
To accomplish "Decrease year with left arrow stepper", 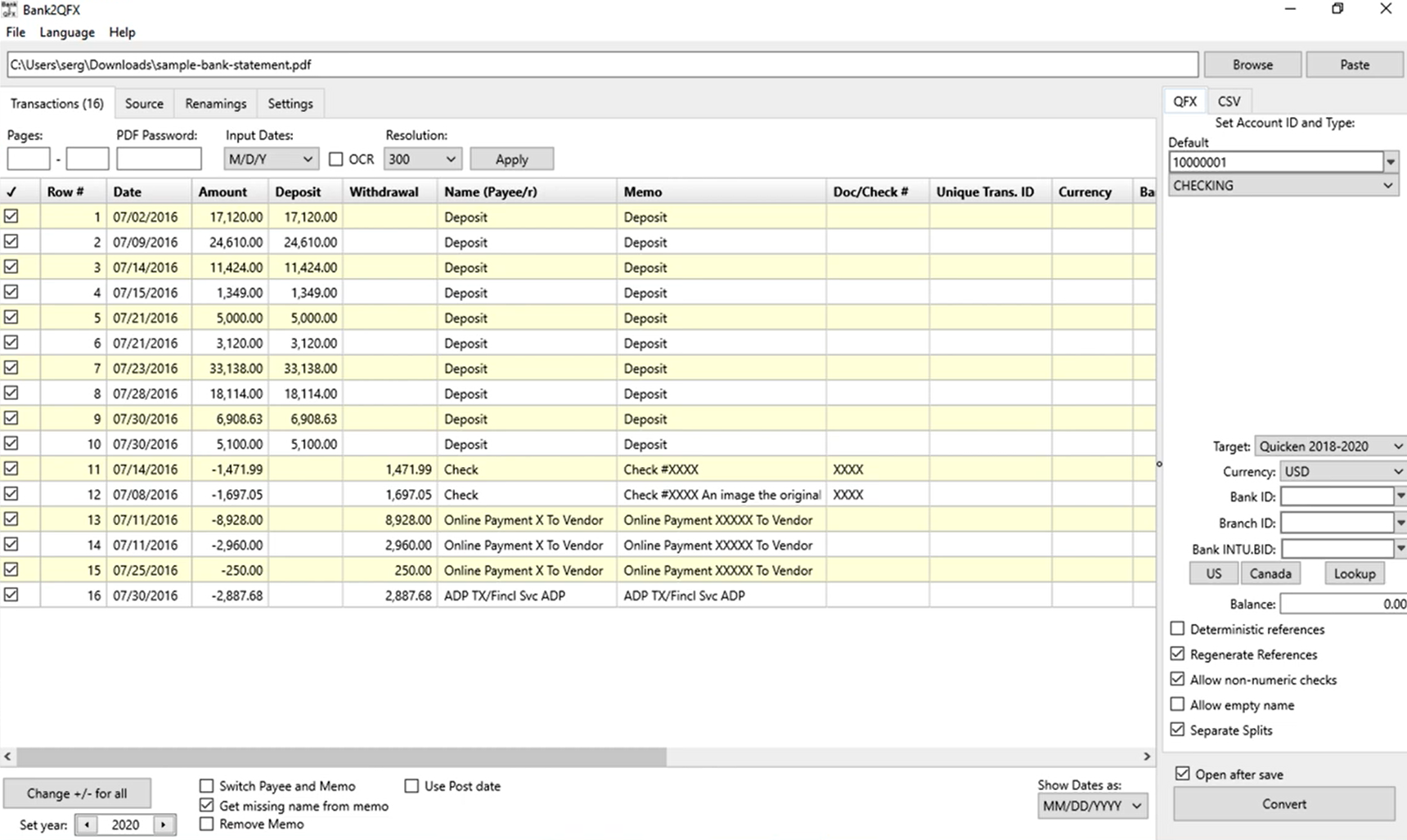I will [87, 824].
